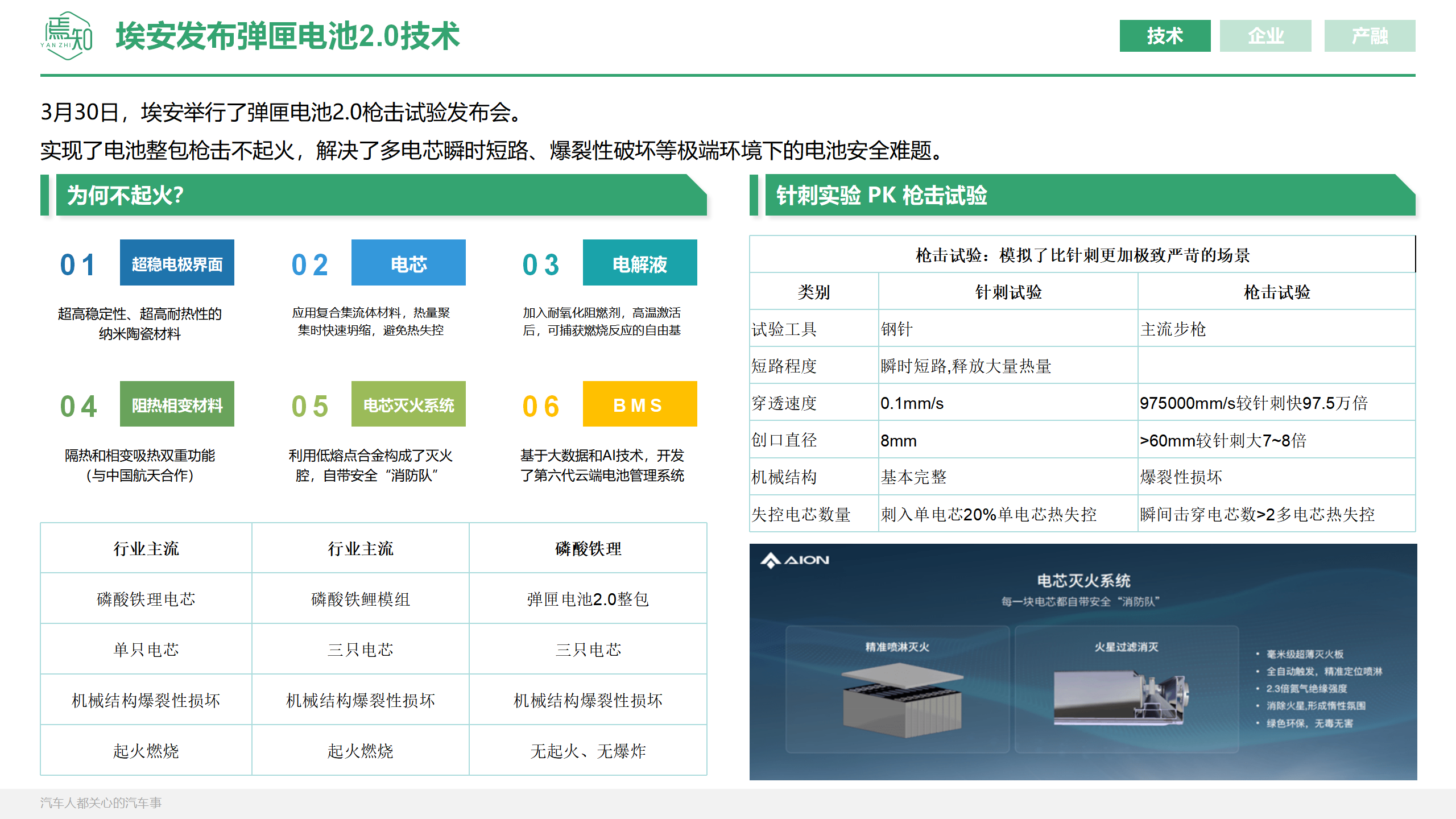Click the bullet 绿色环保，无毒无害
This screenshot has height=819, width=1456.
coord(1309,723)
